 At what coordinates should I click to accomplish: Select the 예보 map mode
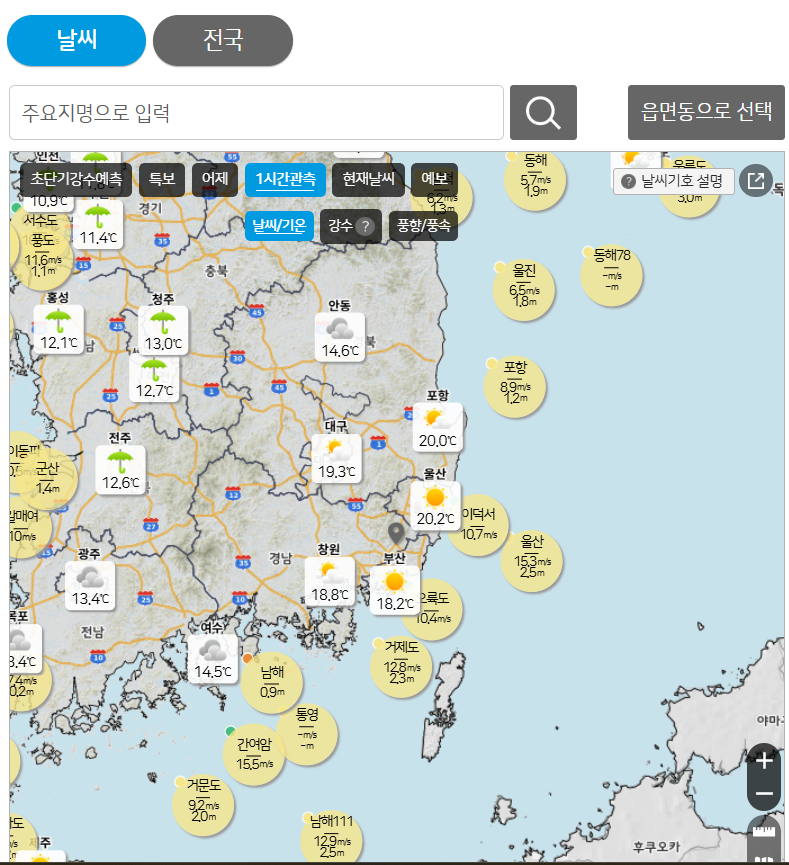[x=434, y=179]
